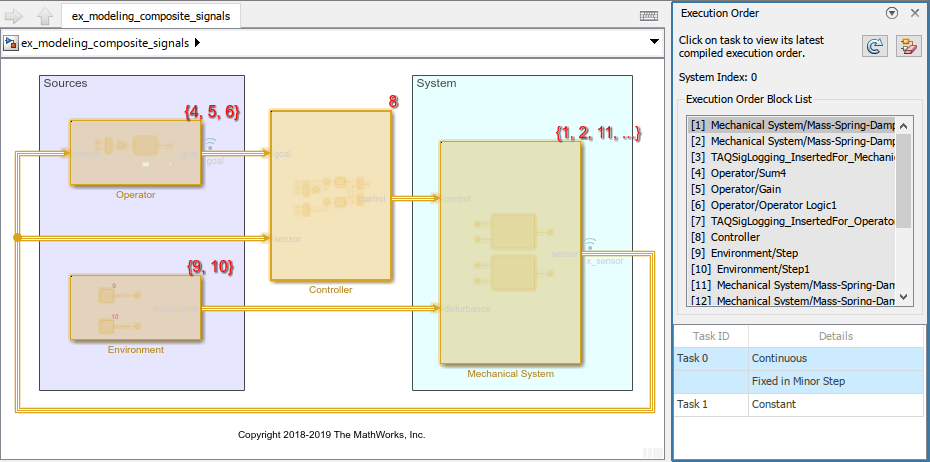Recompile the execution order with refresh icon
This screenshot has height=462, width=930.
874,46
